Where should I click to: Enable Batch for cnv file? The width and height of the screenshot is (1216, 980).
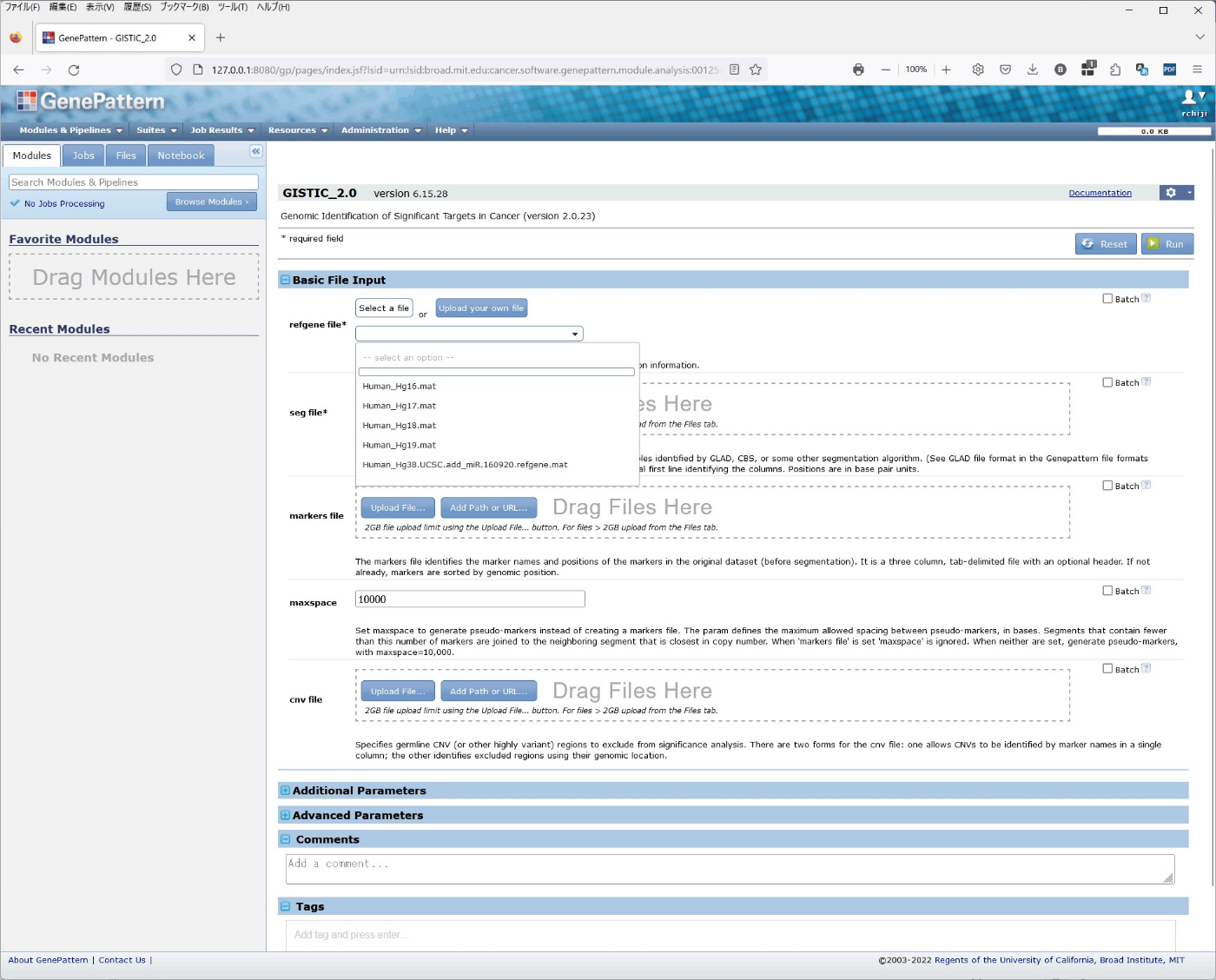coord(1107,669)
